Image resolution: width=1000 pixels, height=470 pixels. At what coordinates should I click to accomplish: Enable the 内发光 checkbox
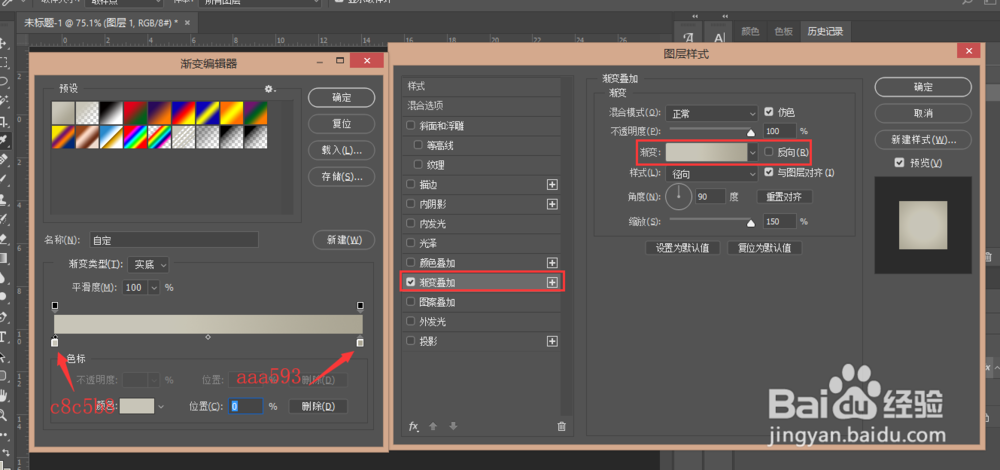pyautogui.click(x=411, y=224)
